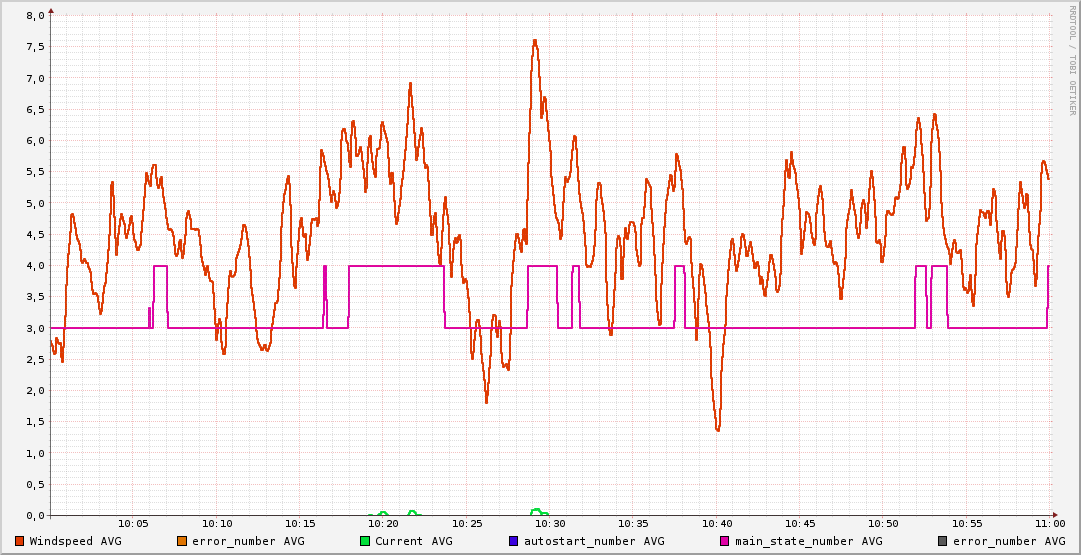
Task: Click the 10:05 time axis label
Action: click(133, 523)
